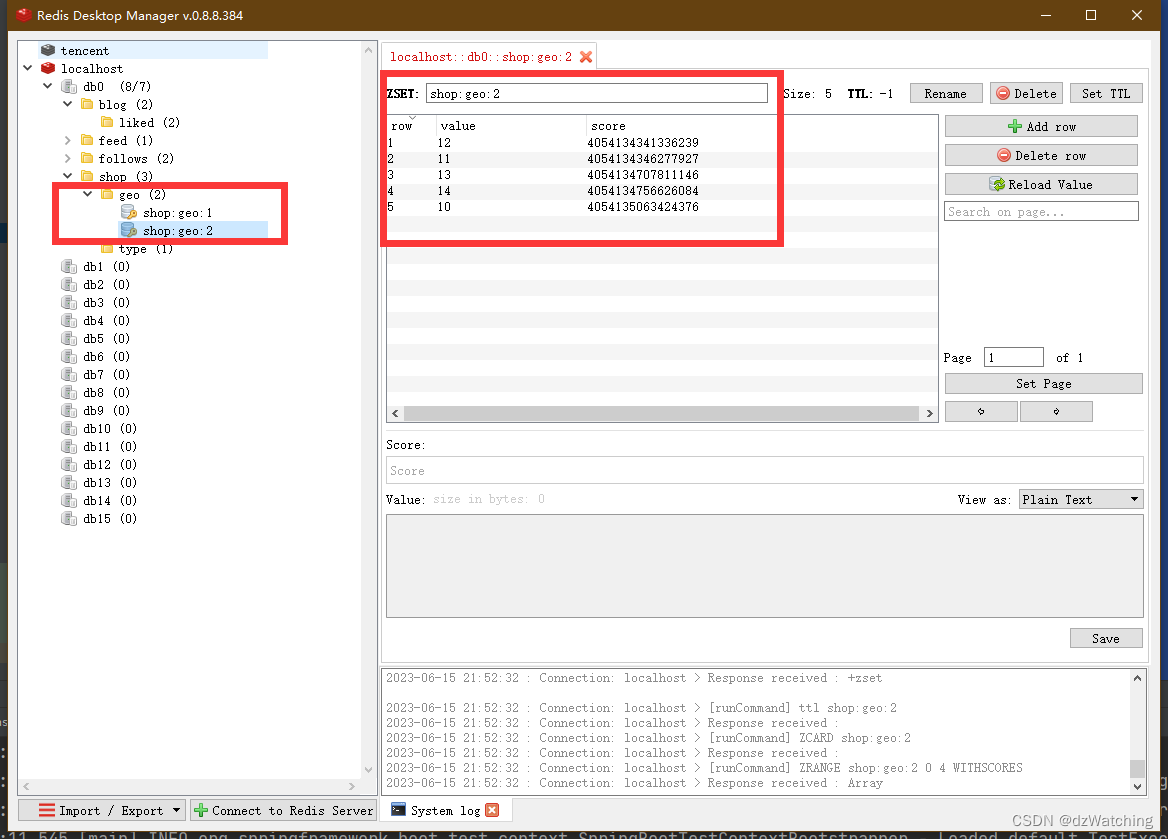Screen dimensions: 1168x839
Task: Click the Delete key button
Action: click(1026, 93)
